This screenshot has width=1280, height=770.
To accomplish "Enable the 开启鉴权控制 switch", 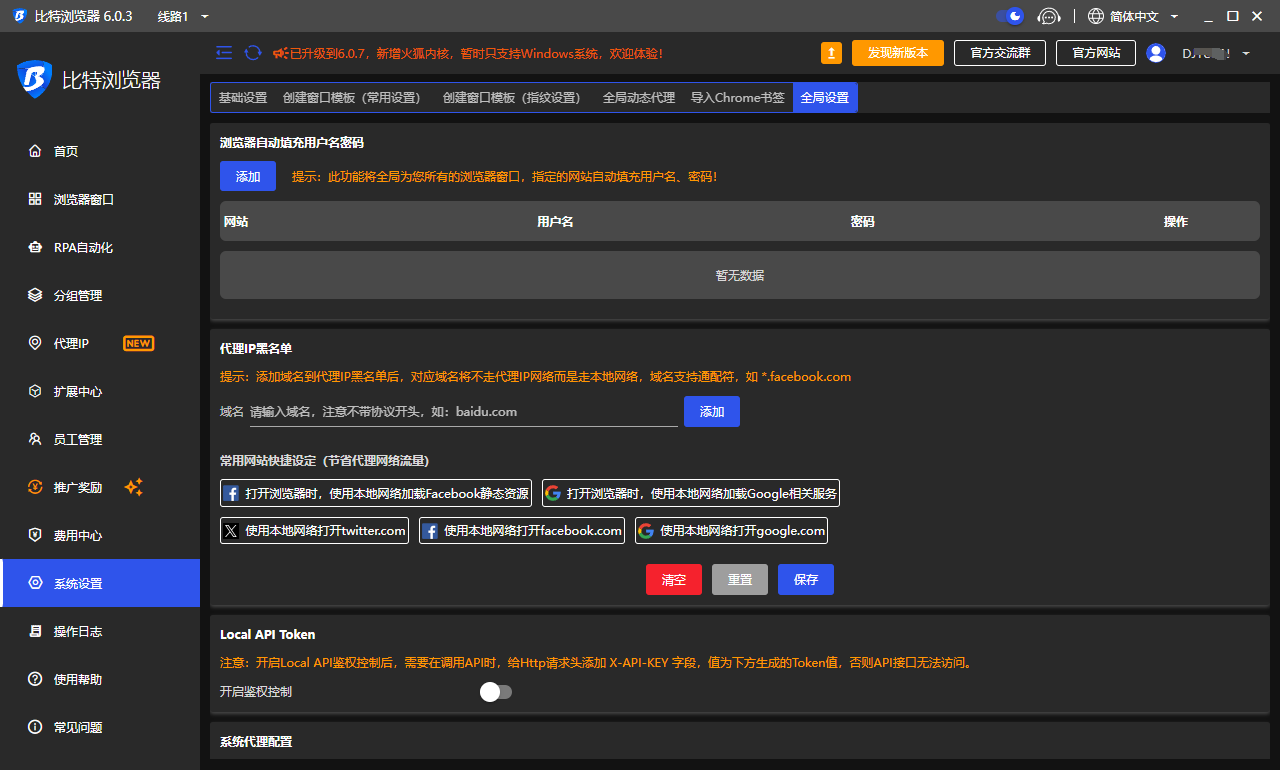I will [x=496, y=692].
